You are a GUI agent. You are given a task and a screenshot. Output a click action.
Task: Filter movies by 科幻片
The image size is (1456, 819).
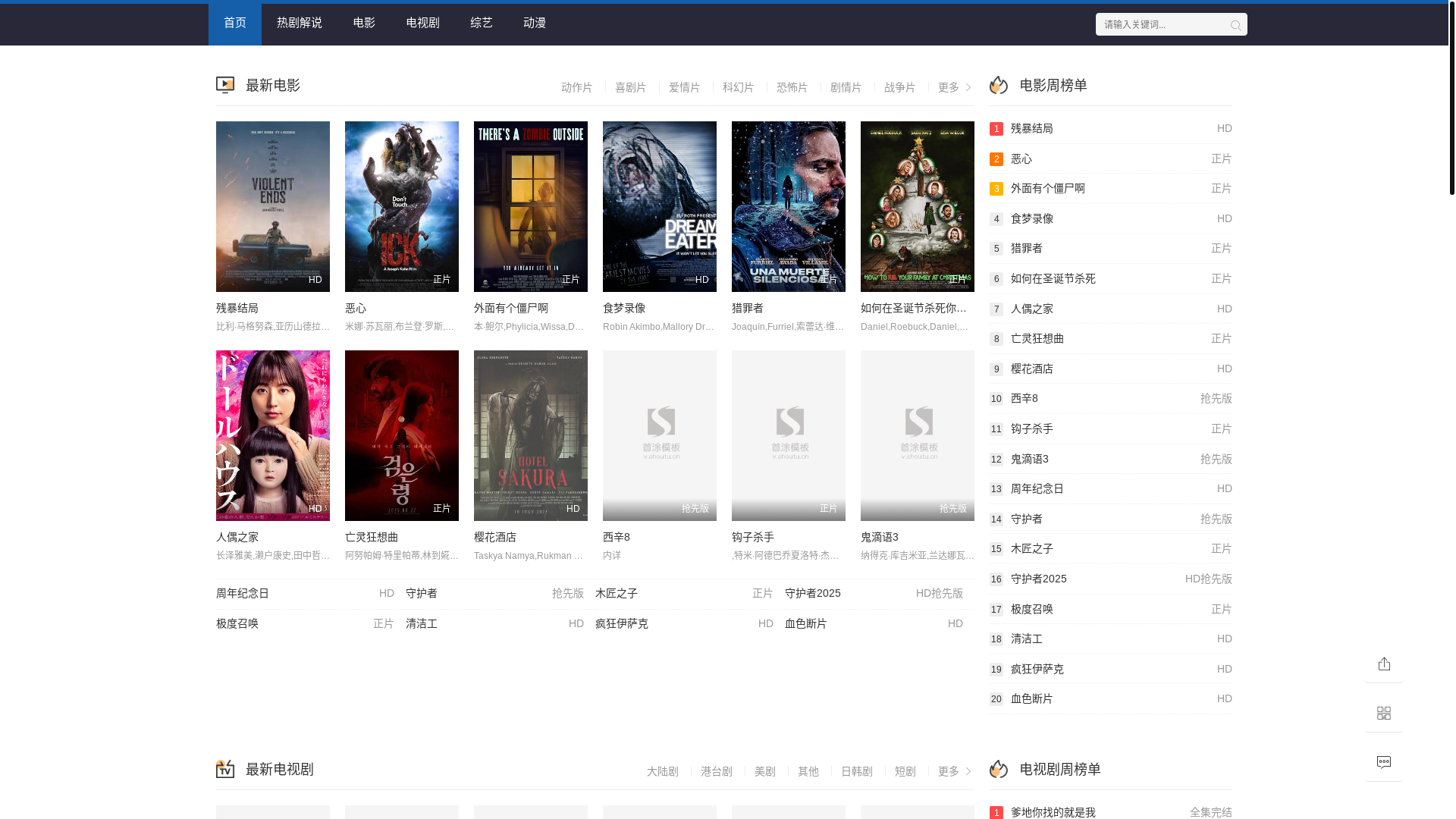739,87
